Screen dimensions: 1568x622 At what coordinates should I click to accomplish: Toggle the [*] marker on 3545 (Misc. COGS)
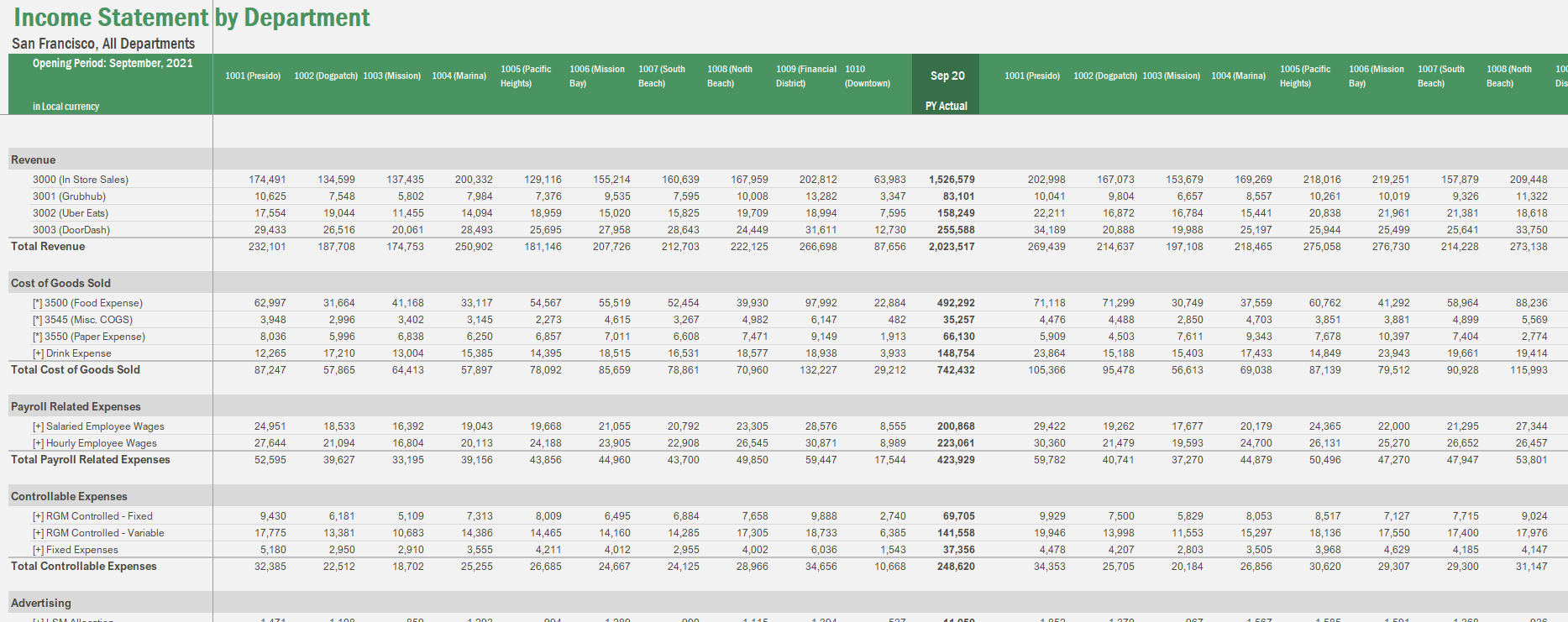coord(37,320)
